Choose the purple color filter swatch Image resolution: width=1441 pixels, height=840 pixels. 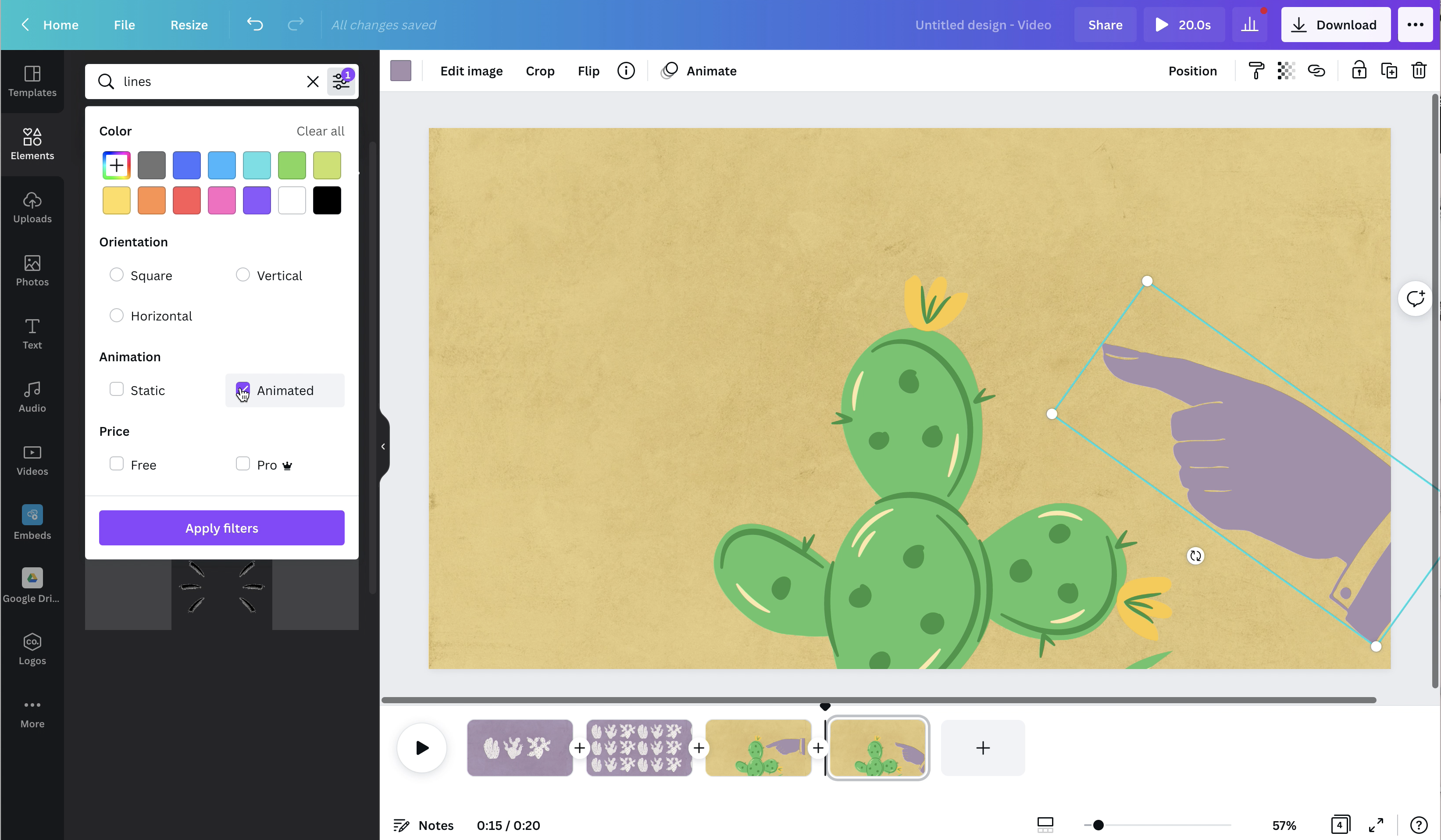coord(257,200)
